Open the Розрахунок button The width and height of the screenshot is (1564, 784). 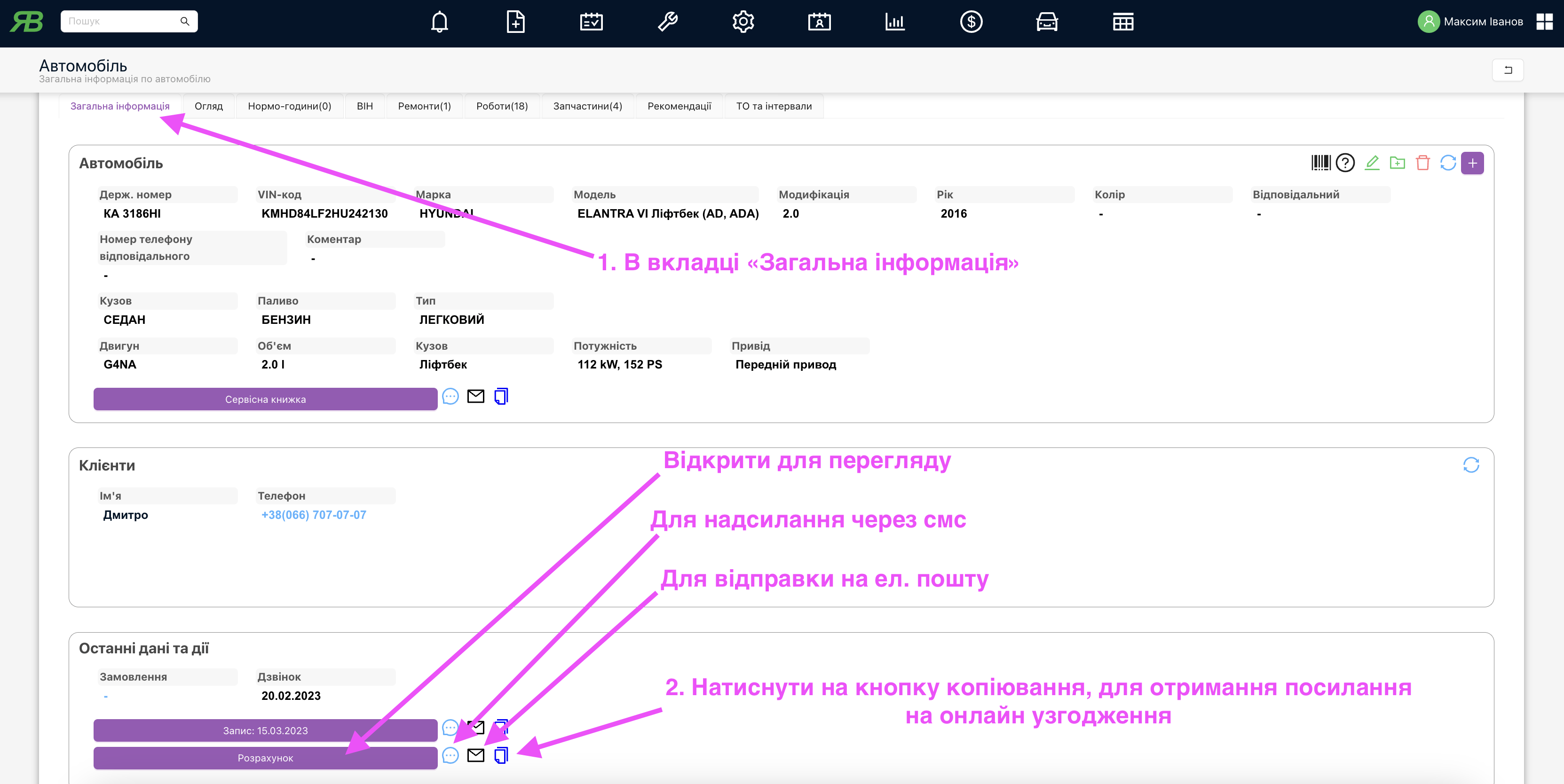[x=265, y=758]
